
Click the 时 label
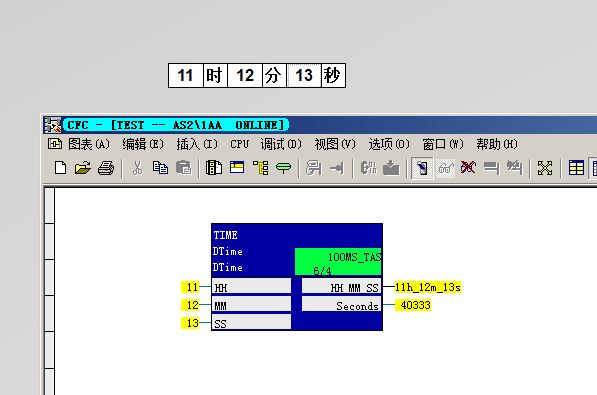click(215, 75)
